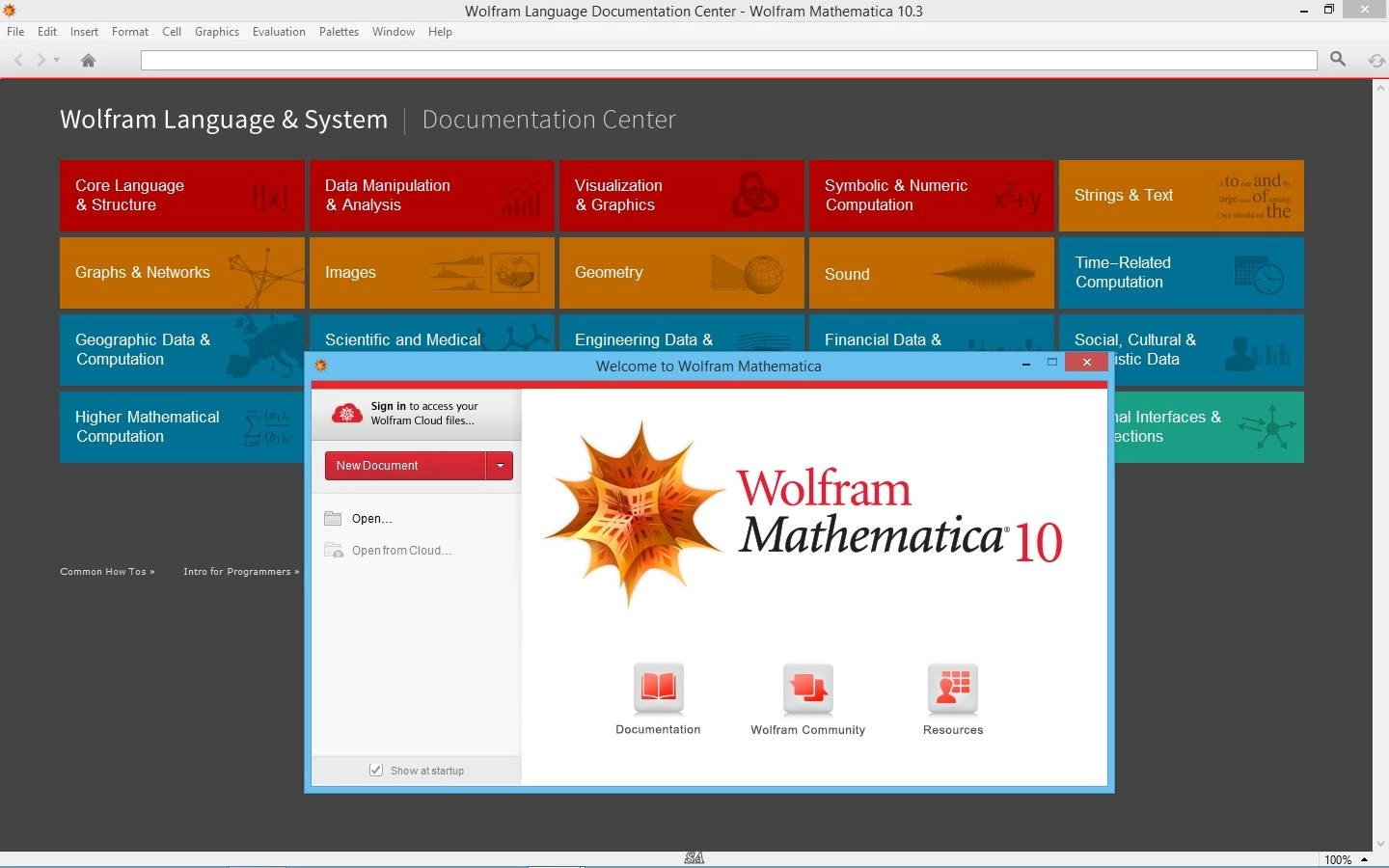Open the navigation history dropdown arrow

56,60
